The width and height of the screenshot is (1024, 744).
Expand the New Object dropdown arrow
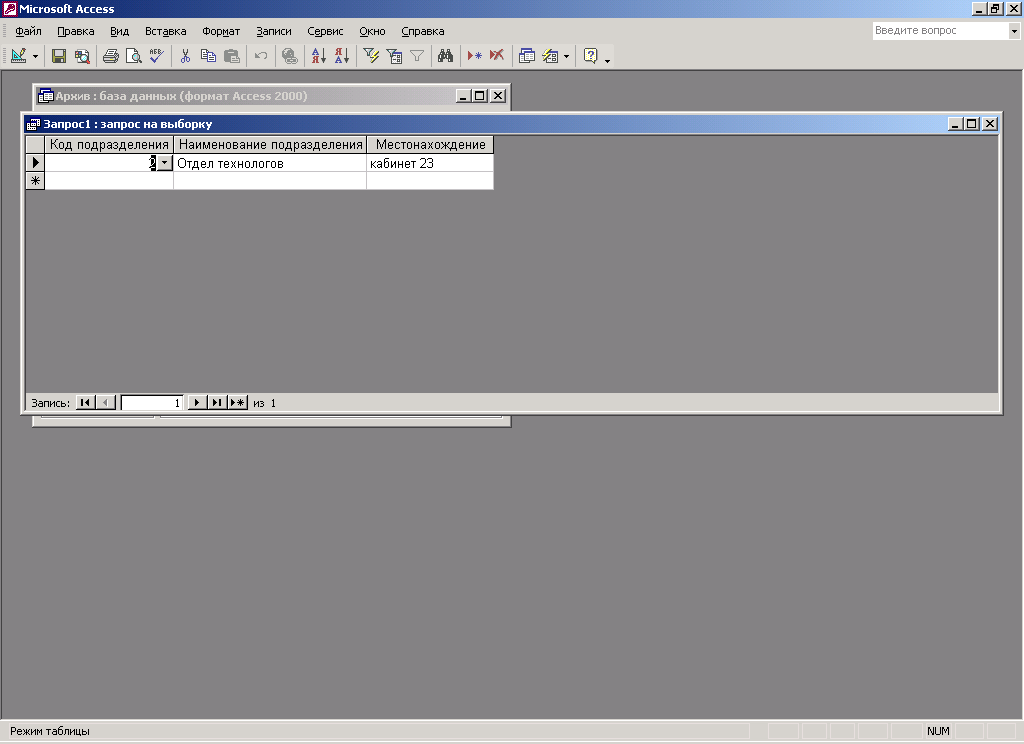[x=566, y=57]
